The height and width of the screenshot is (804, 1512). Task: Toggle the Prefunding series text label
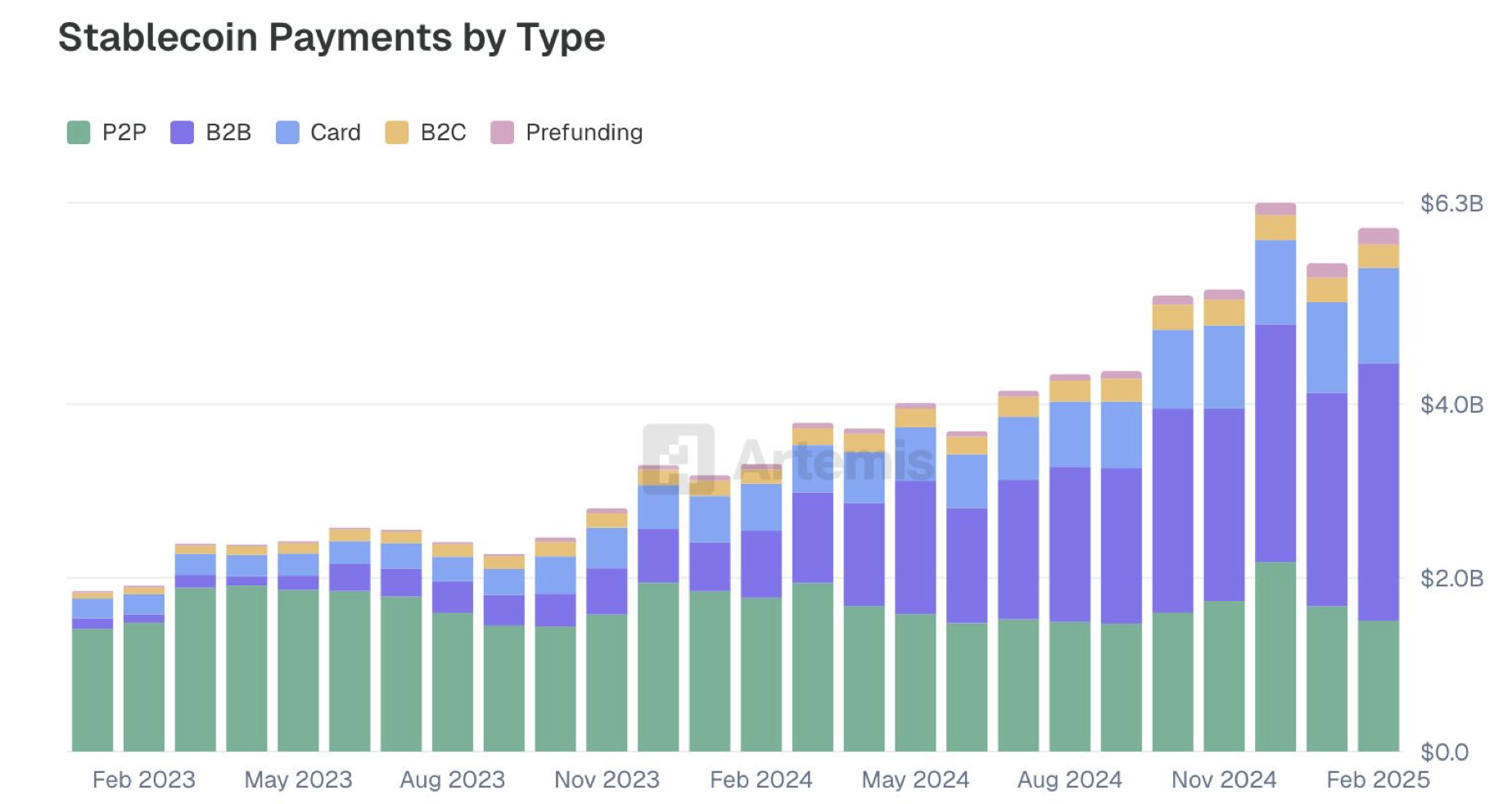tap(584, 133)
